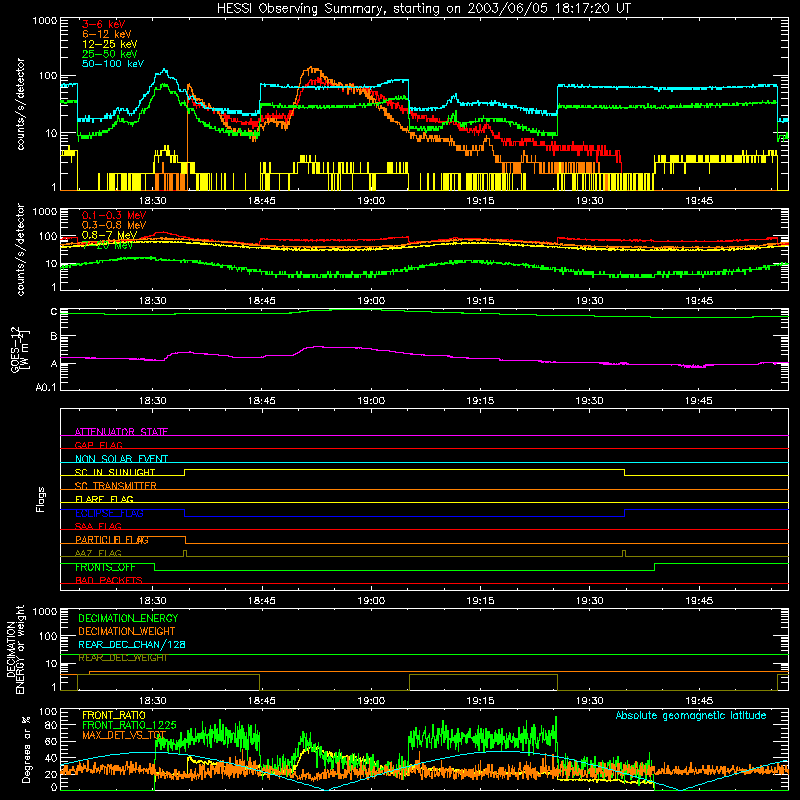Select the GAP_FLAG label

click(98, 445)
